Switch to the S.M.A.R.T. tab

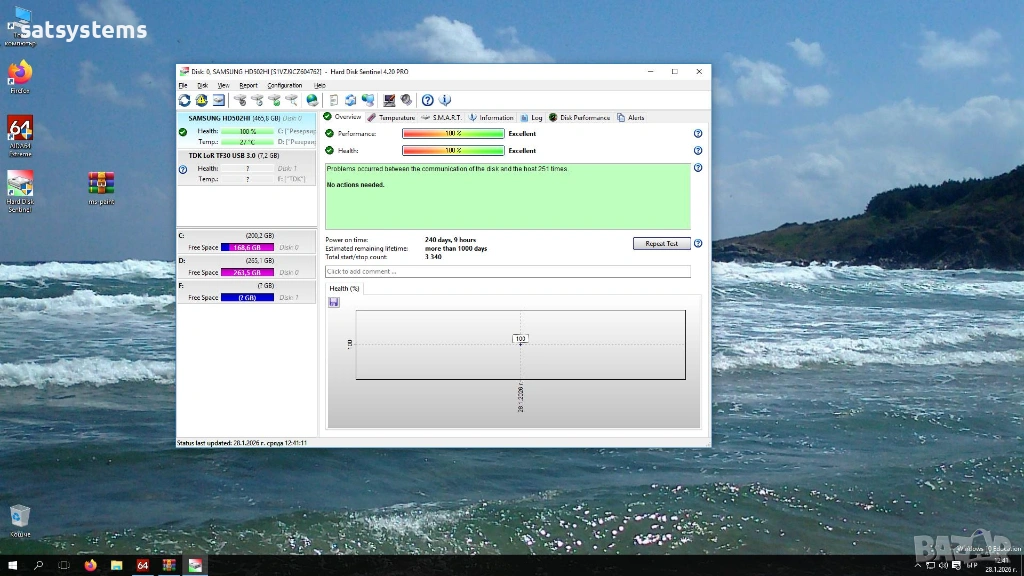pos(441,117)
